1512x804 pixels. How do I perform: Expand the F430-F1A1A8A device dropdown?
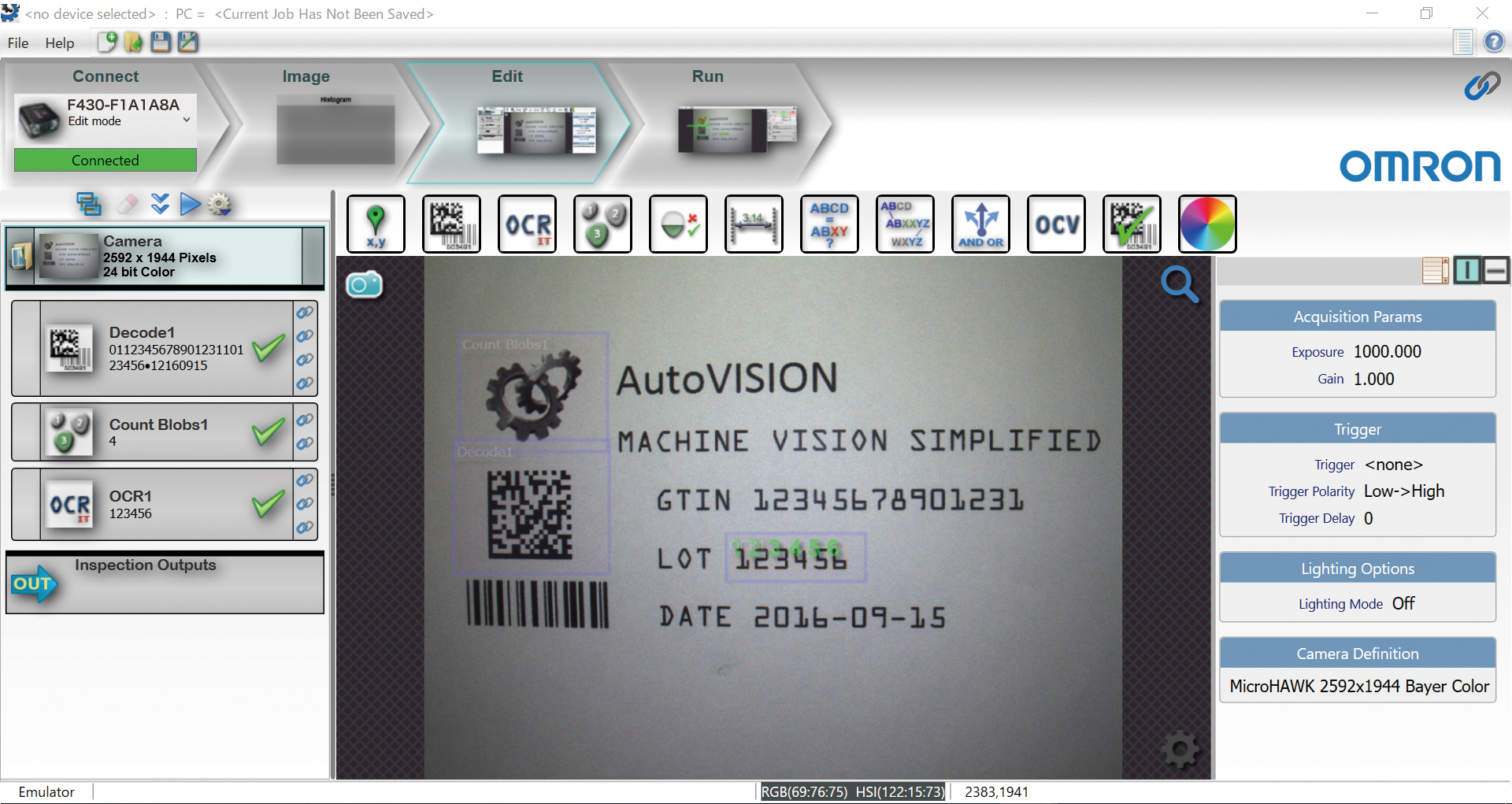187,120
